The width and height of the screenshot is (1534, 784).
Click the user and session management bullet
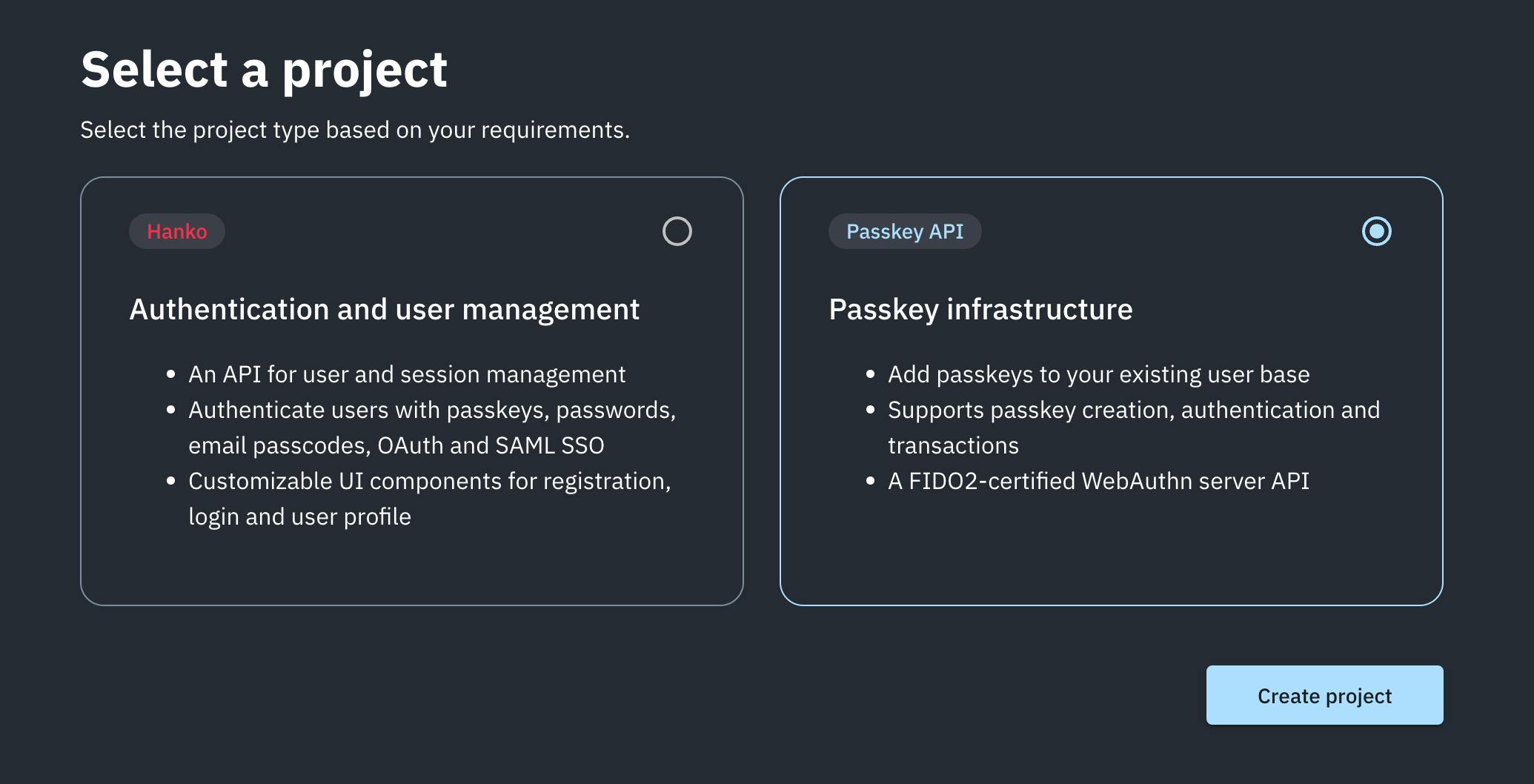click(407, 374)
